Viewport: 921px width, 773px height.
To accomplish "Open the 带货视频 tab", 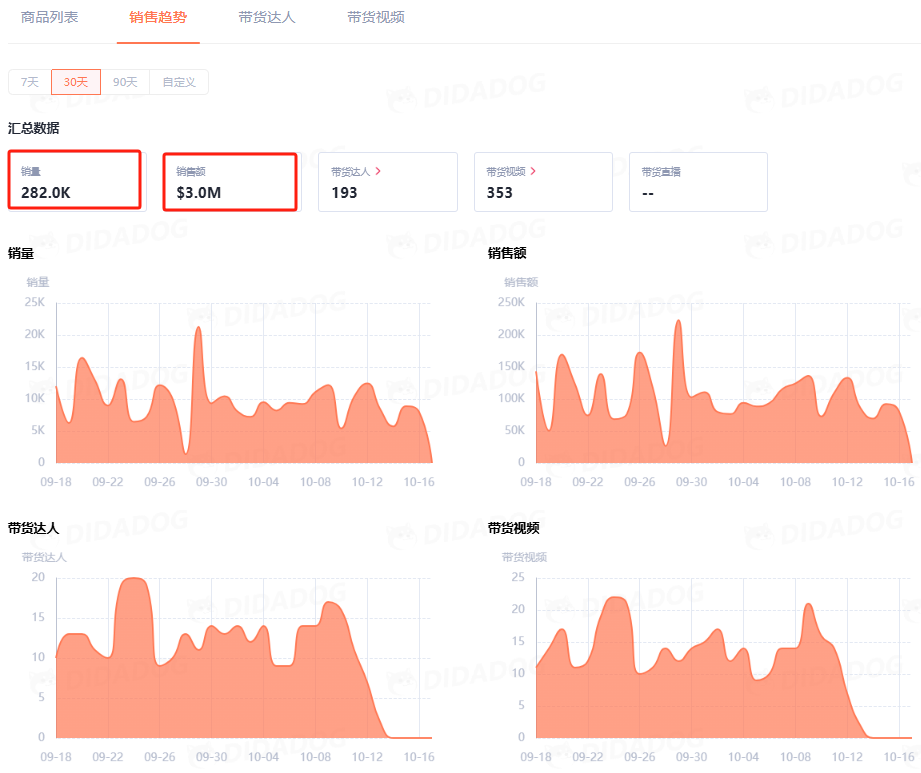I will pyautogui.click(x=376, y=18).
